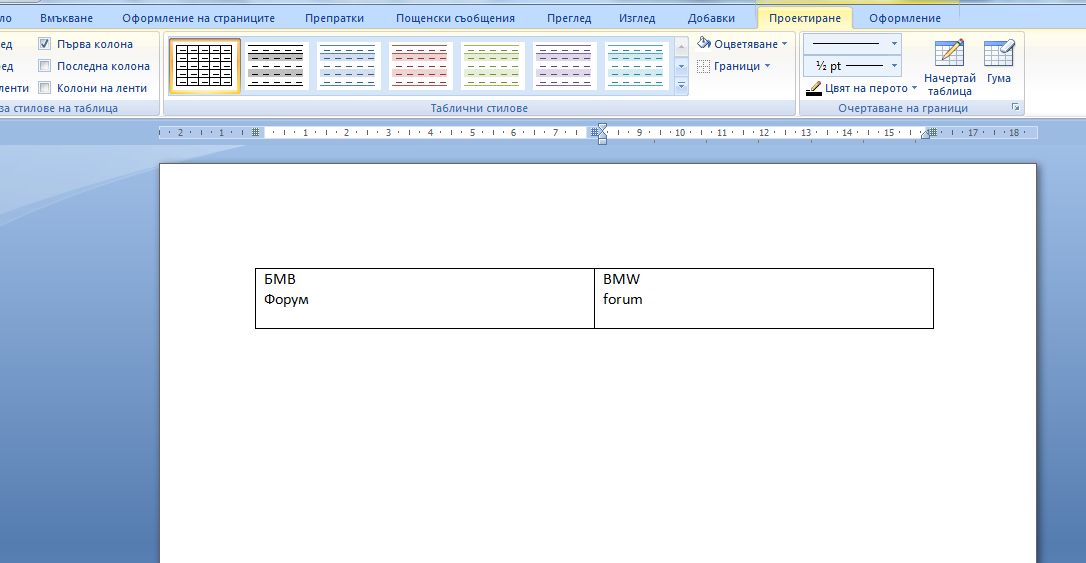
Task: Expand the table styles gallery (More arrow)
Action: coord(682,86)
